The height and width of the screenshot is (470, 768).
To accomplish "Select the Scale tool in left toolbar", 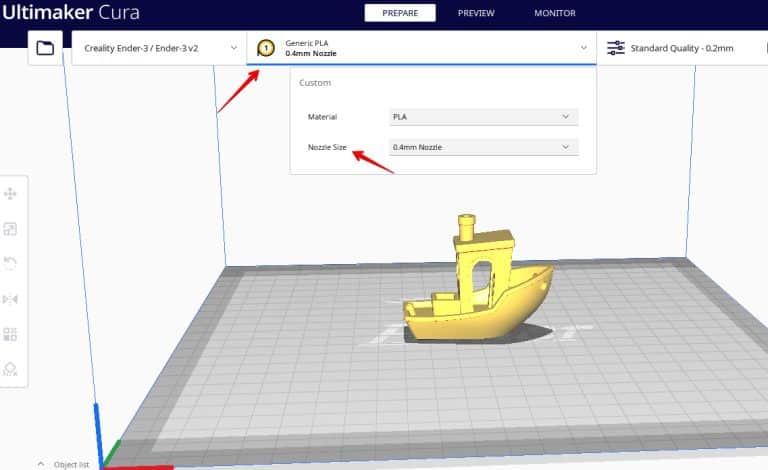I will tap(10, 229).
